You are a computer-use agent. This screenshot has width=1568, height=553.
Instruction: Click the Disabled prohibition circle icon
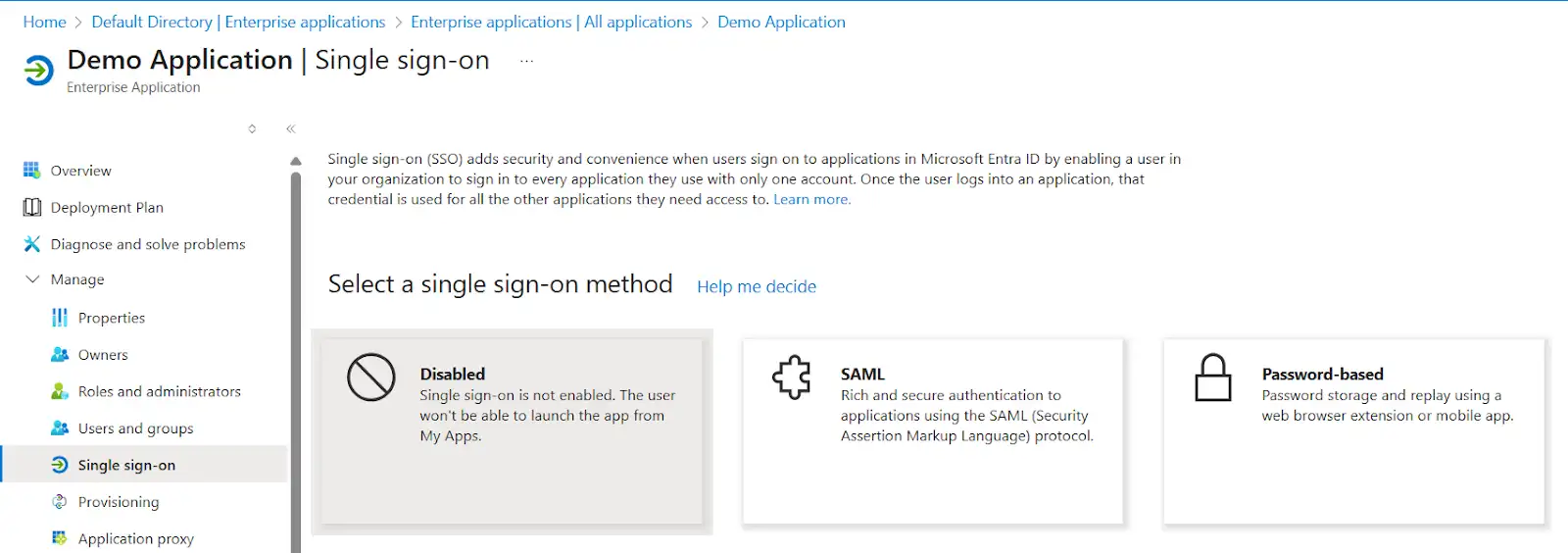(371, 377)
